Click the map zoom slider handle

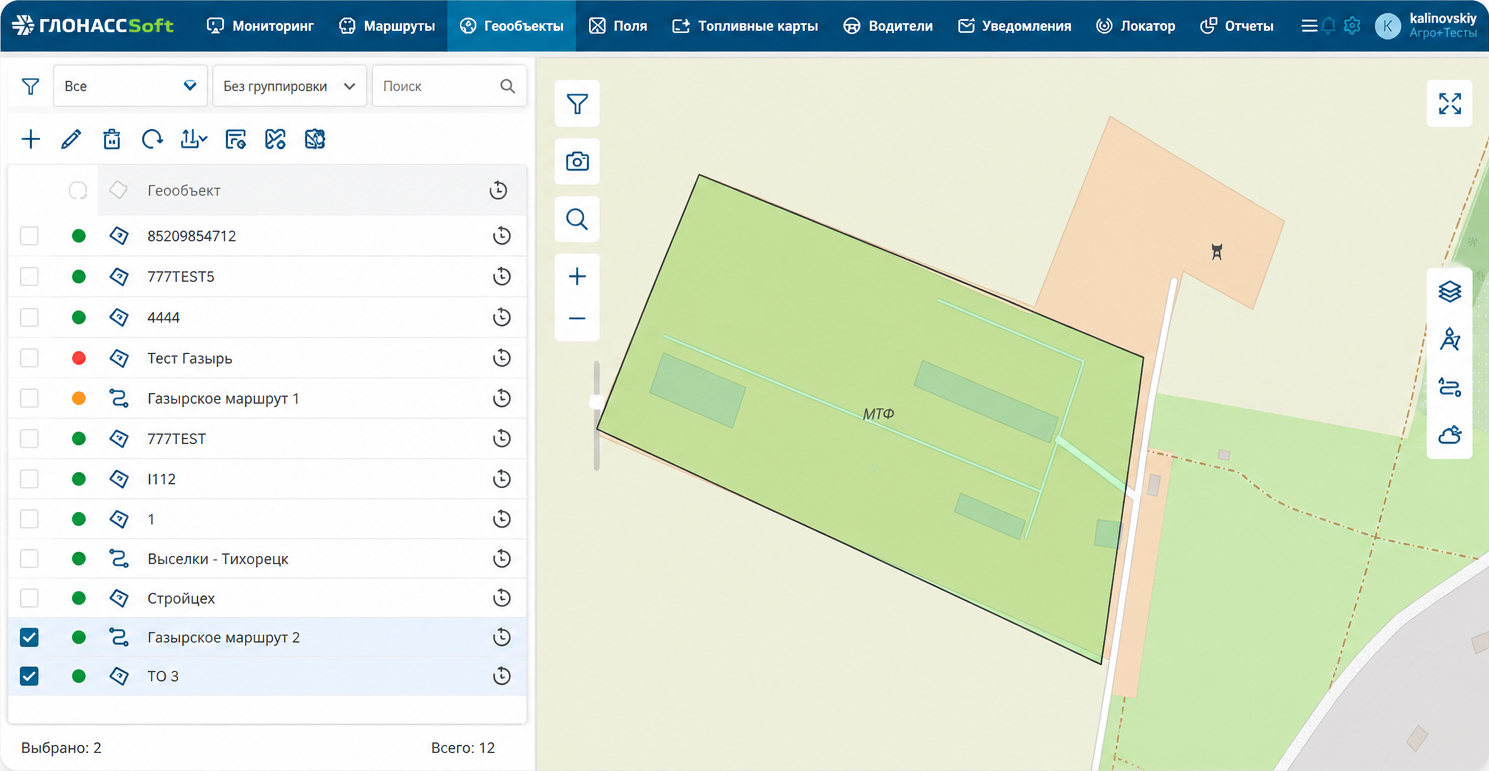596,403
